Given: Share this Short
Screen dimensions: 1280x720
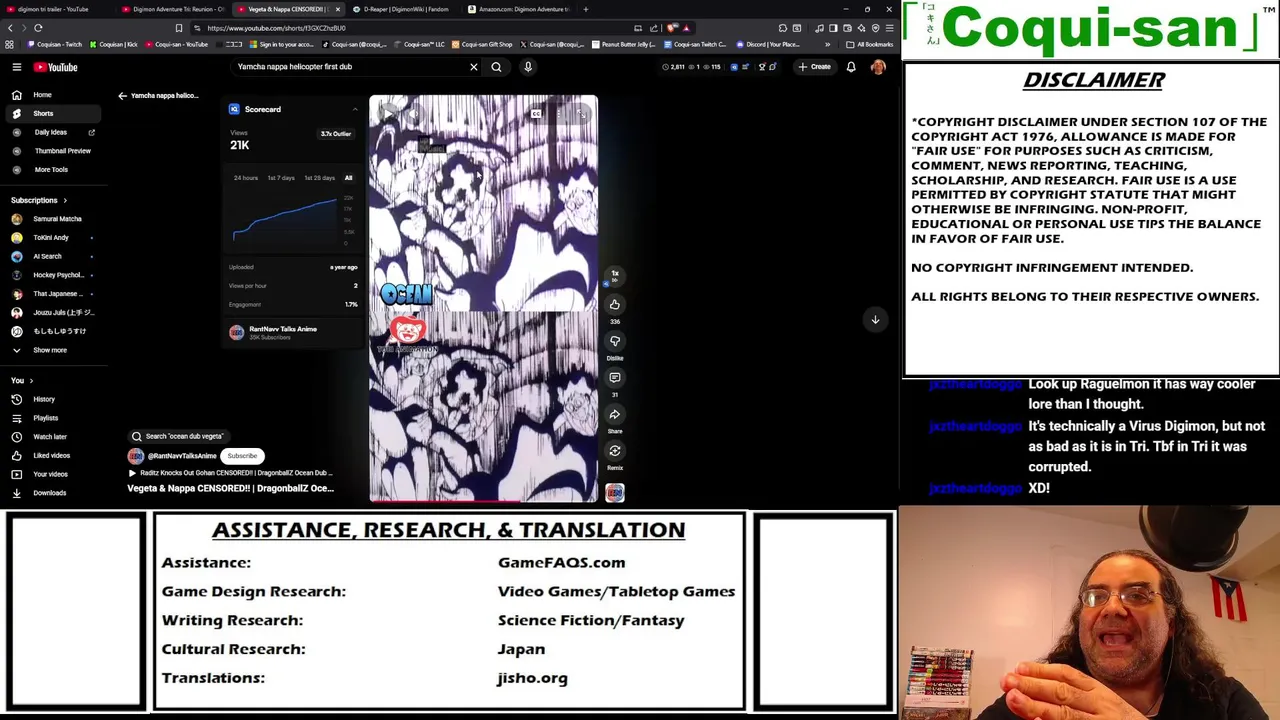Looking at the screenshot, I should pyautogui.click(x=615, y=414).
